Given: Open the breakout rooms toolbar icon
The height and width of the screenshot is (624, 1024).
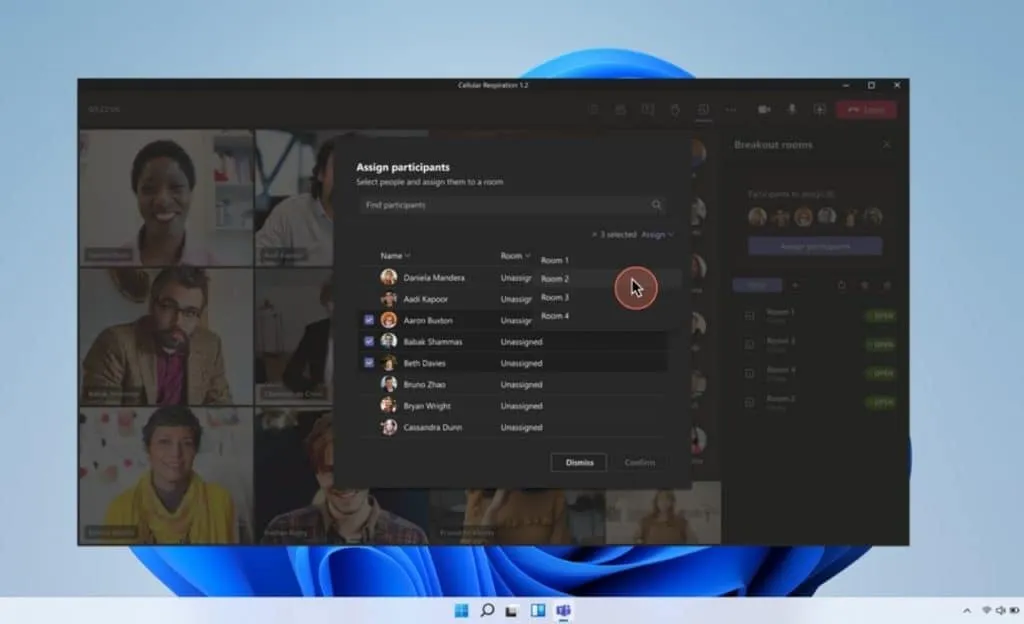Looking at the screenshot, I should point(705,109).
